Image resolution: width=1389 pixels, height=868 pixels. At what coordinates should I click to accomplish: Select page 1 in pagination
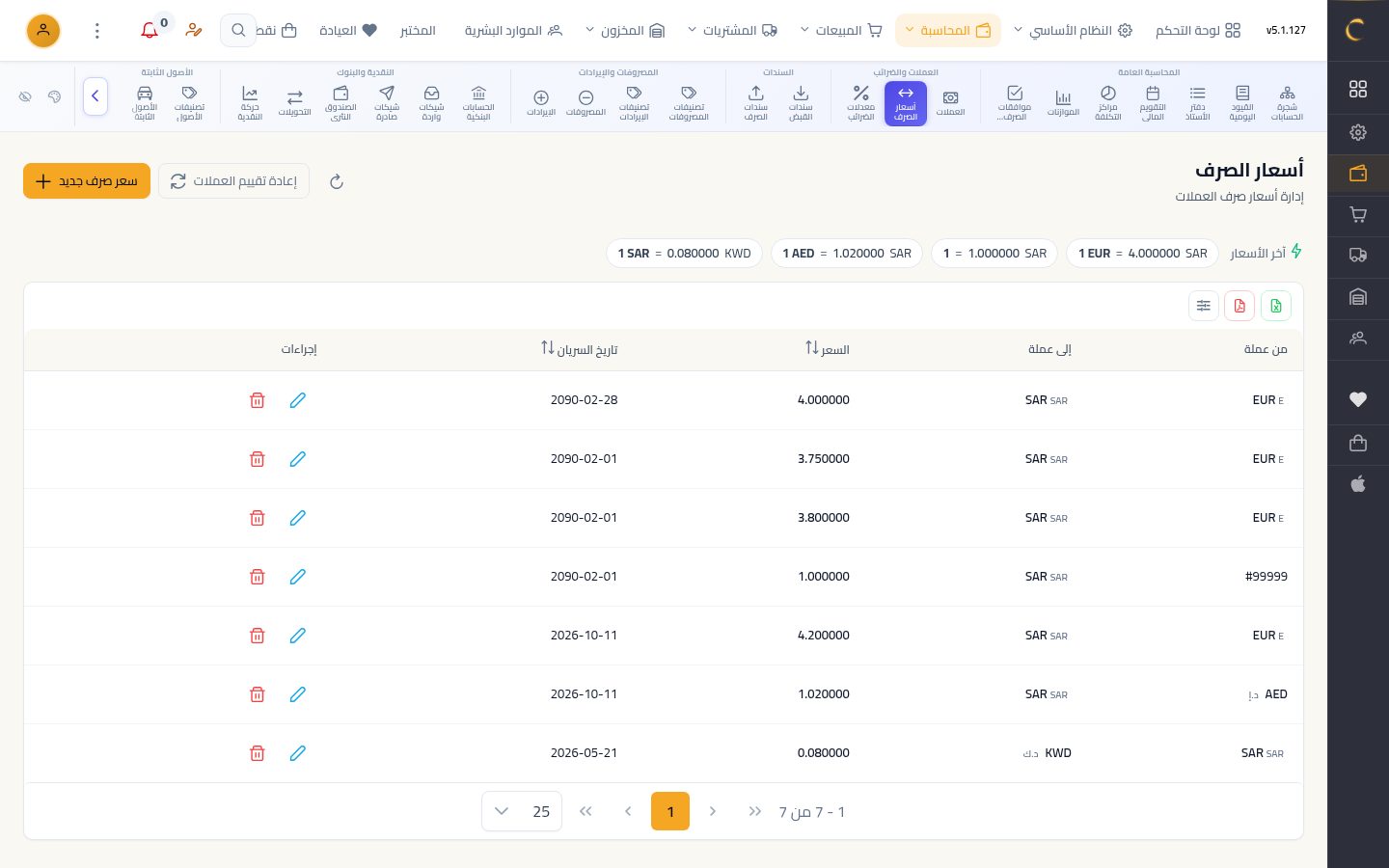(670, 812)
